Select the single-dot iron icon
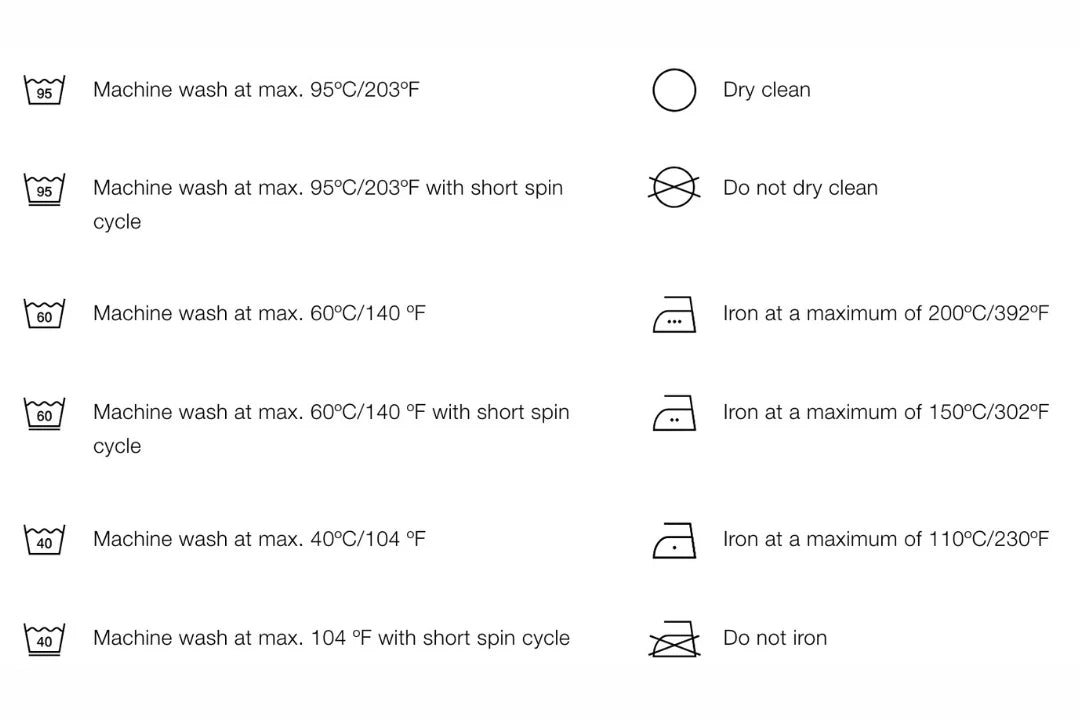Image resolution: width=1080 pixels, height=720 pixels. [x=674, y=540]
